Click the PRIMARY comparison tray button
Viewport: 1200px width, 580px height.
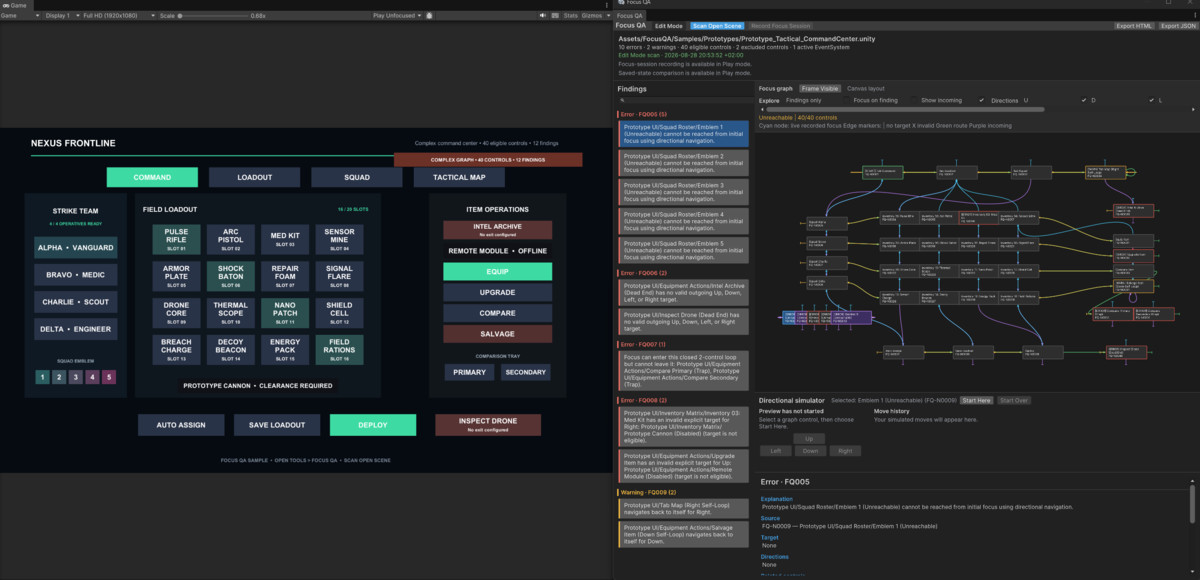469,372
